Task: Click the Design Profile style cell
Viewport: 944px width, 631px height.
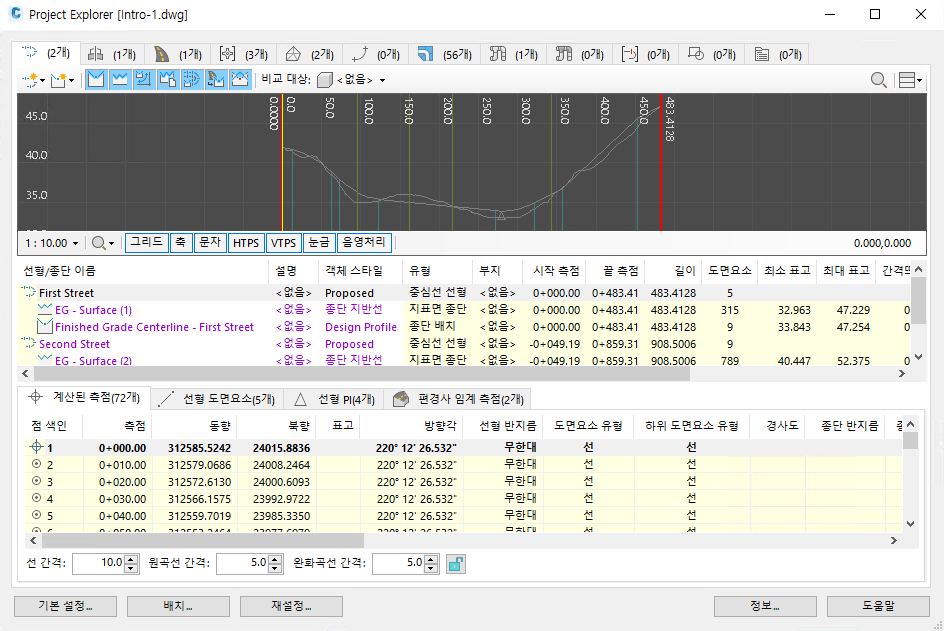Action: (x=361, y=327)
